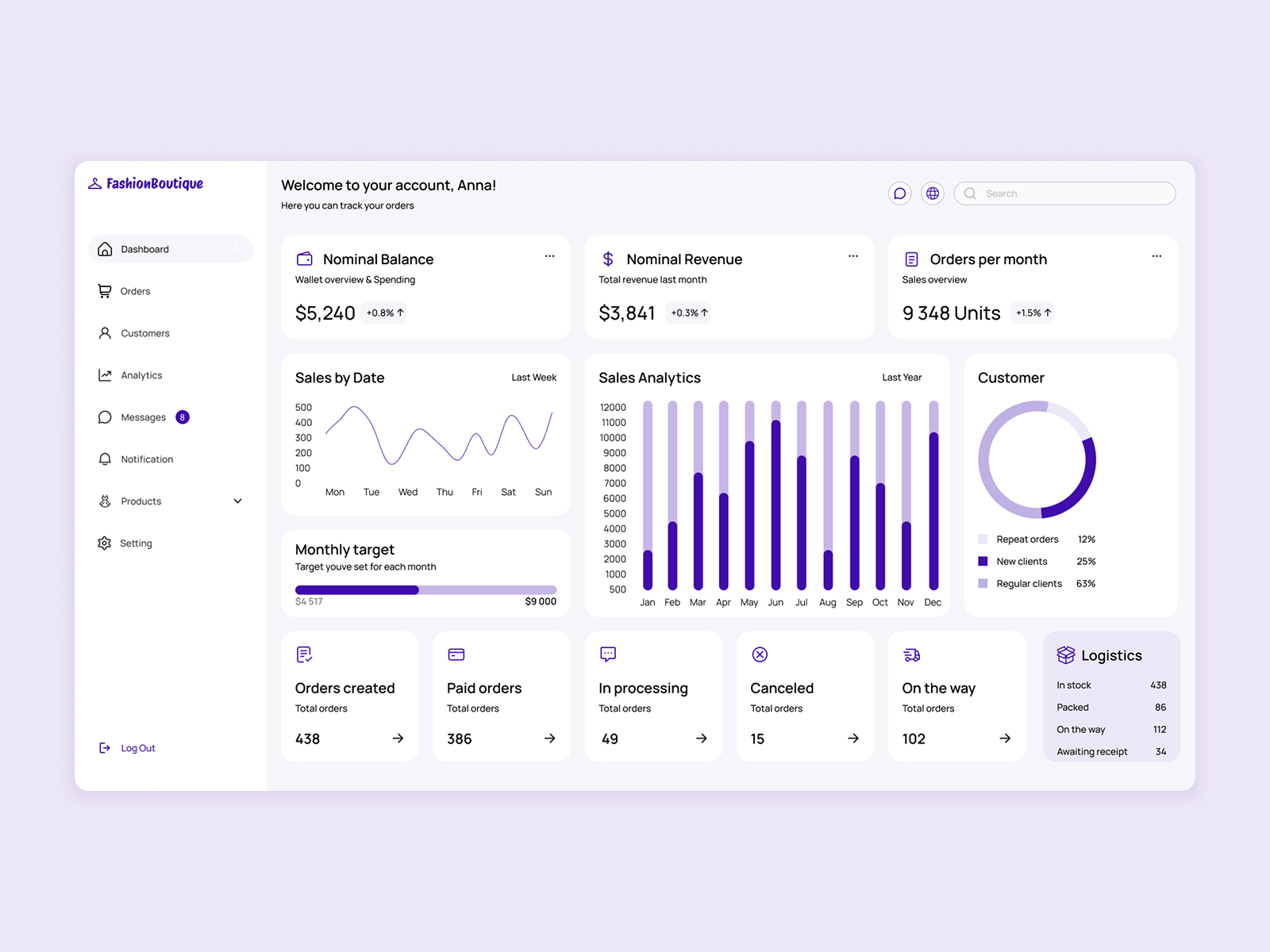Click the Logistics package icon
This screenshot has width=1270, height=952.
pos(1064,654)
